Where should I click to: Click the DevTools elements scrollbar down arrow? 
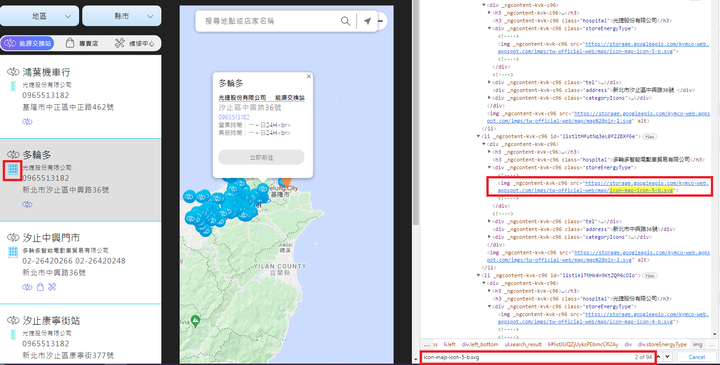(x=715, y=334)
